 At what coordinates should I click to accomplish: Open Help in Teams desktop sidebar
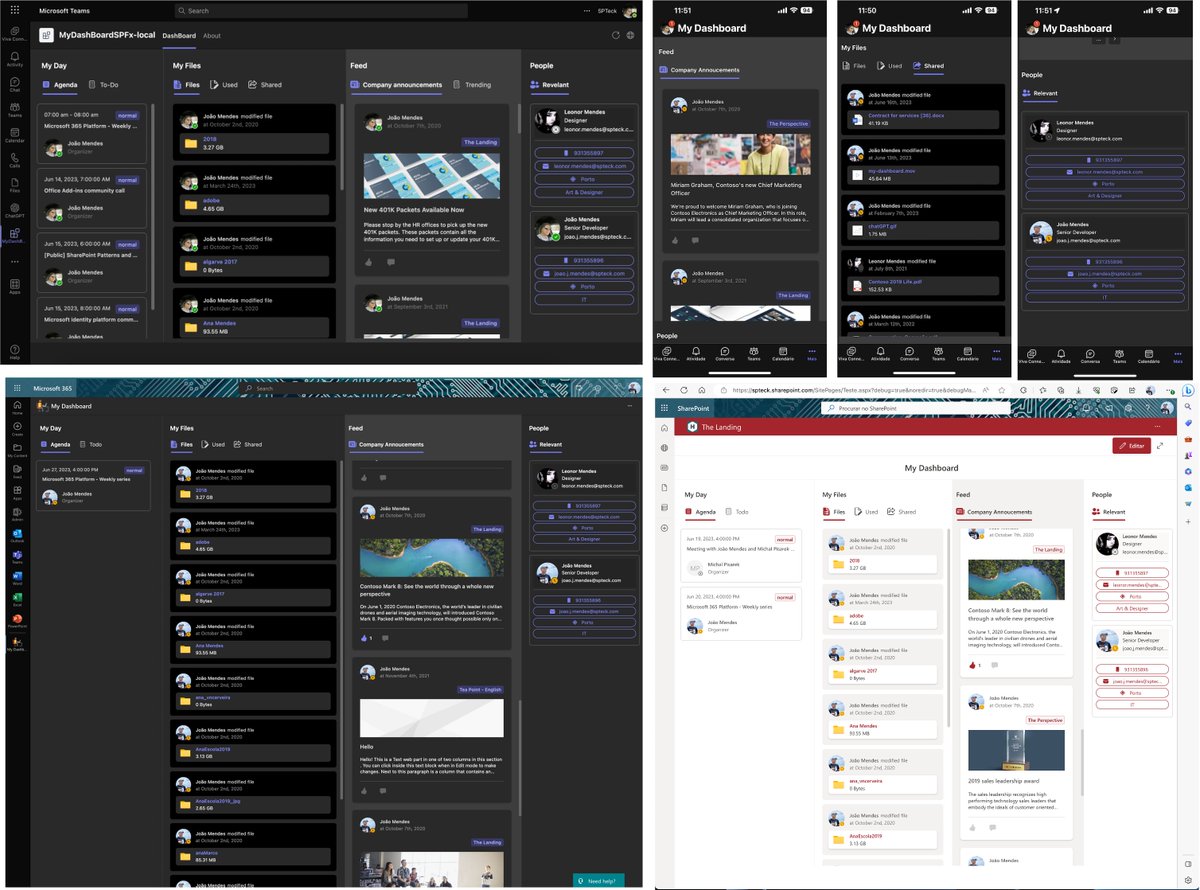coord(14,353)
